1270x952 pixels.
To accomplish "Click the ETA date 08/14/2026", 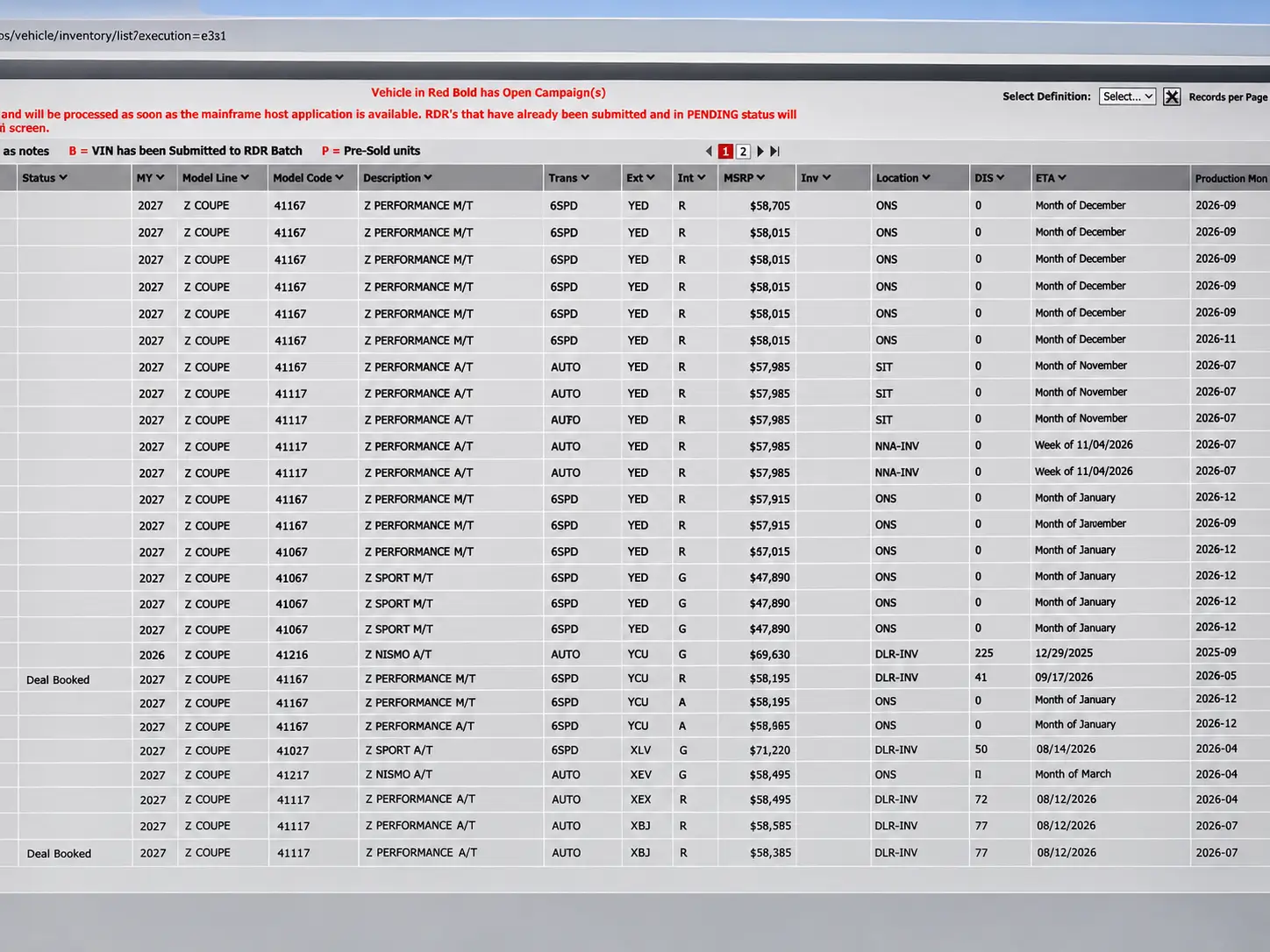I will pyautogui.click(x=1066, y=750).
